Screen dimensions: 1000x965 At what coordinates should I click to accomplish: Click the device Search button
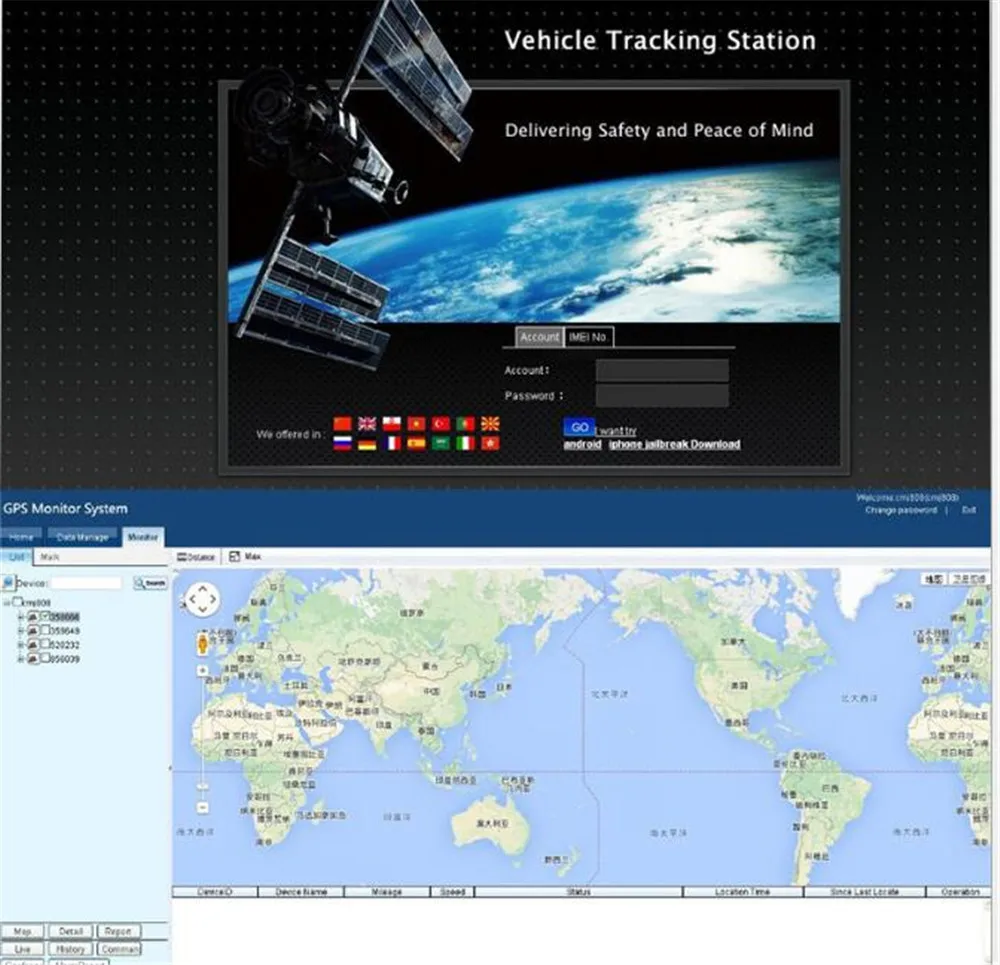[x=151, y=583]
